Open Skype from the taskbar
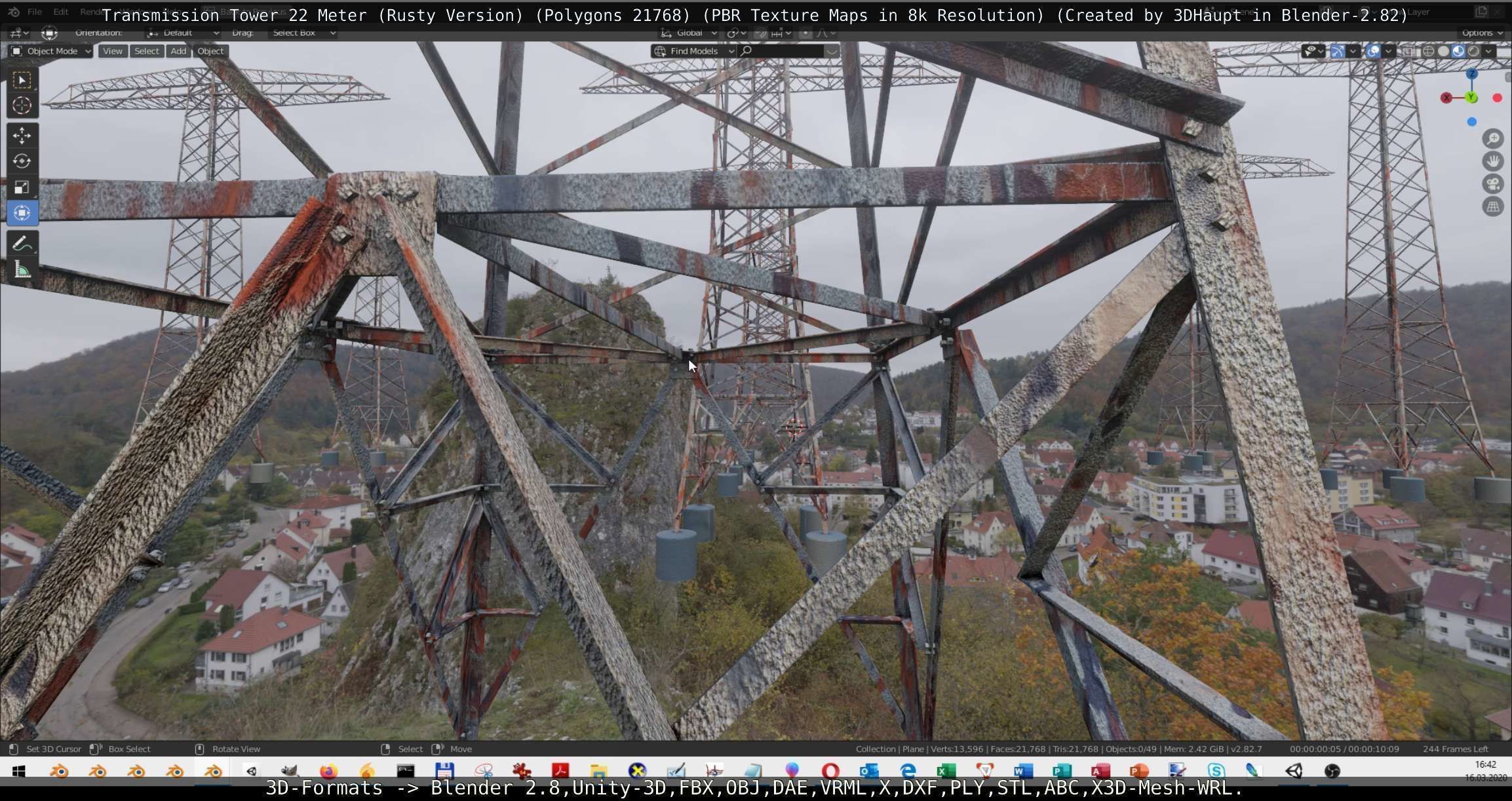This screenshot has height=801, width=1512. point(1216,771)
